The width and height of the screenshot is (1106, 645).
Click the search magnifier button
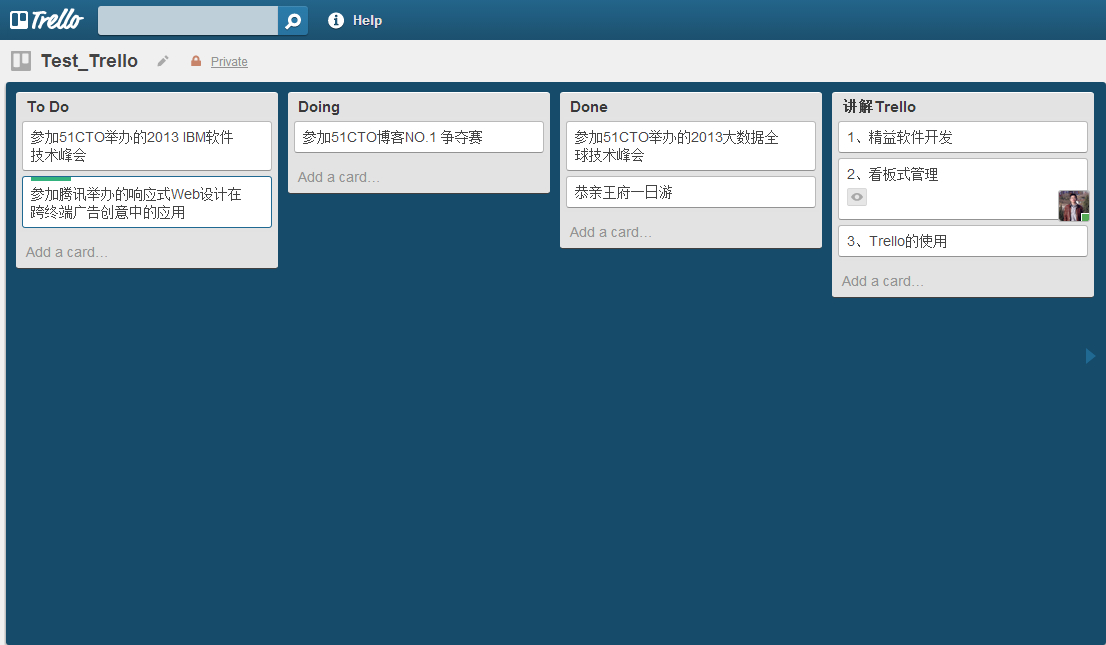point(293,20)
